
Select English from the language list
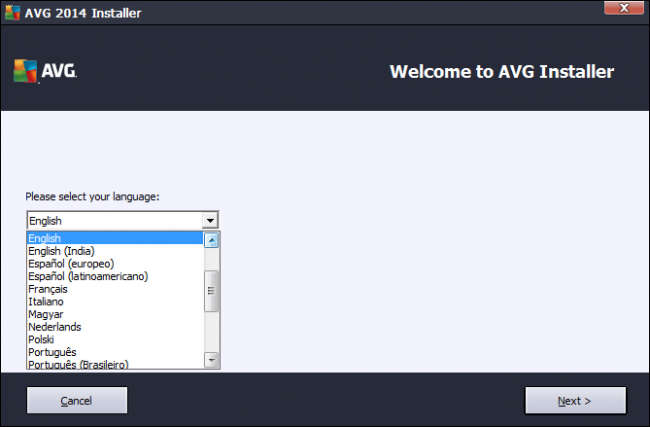click(x=115, y=238)
